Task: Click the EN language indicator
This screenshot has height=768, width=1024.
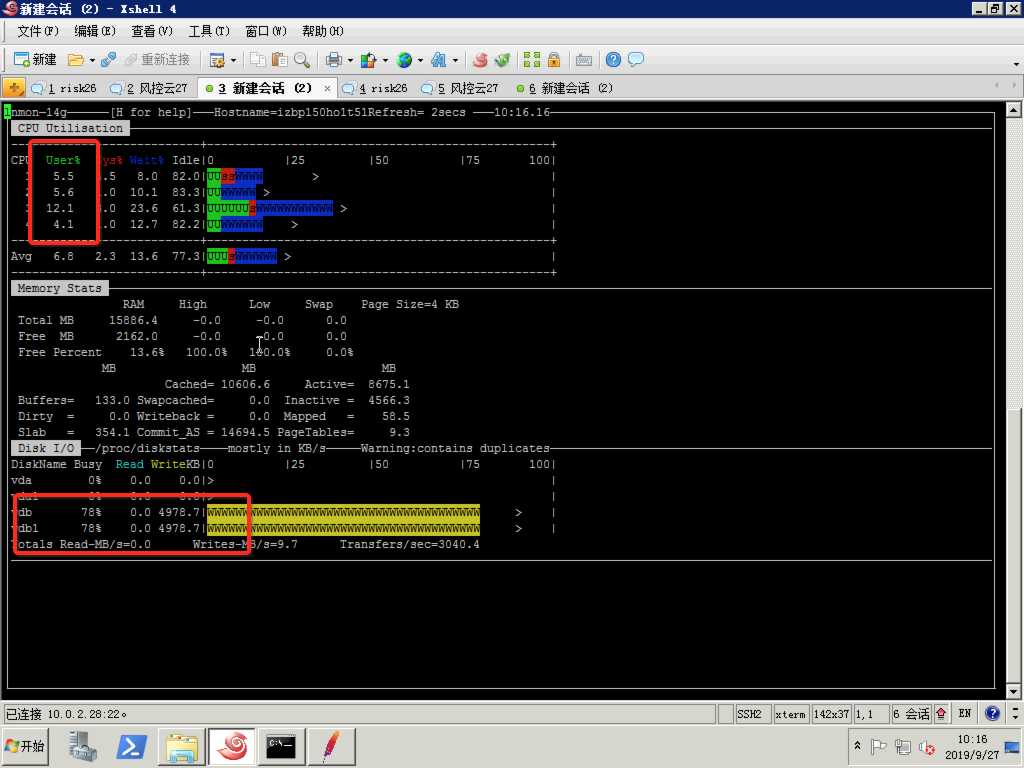Action: (x=965, y=713)
